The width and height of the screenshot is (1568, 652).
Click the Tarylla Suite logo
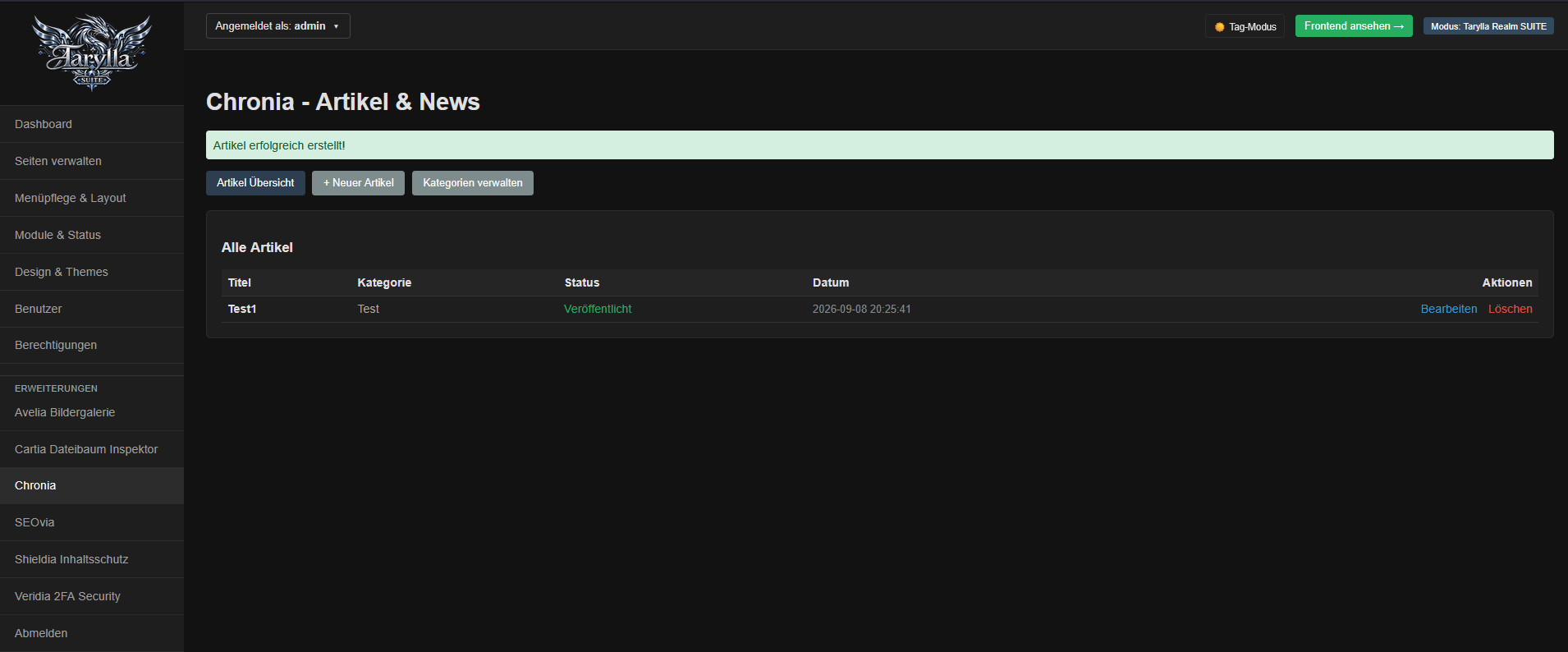pos(92,52)
